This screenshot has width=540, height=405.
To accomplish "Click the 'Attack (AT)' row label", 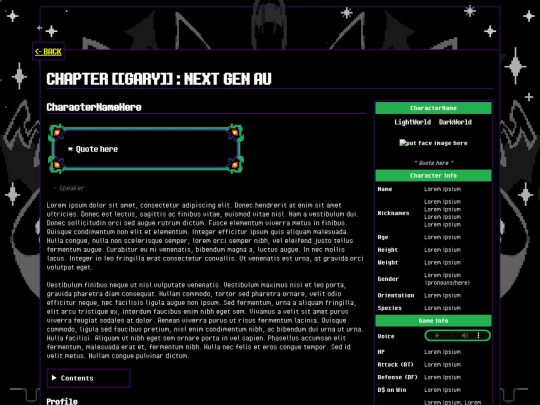I will pyautogui.click(x=395, y=365).
